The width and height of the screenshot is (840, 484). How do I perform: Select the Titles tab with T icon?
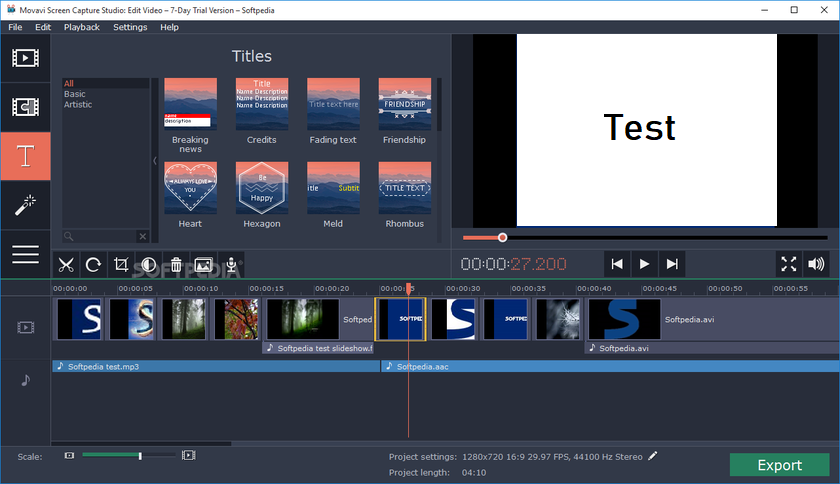[x=25, y=156]
